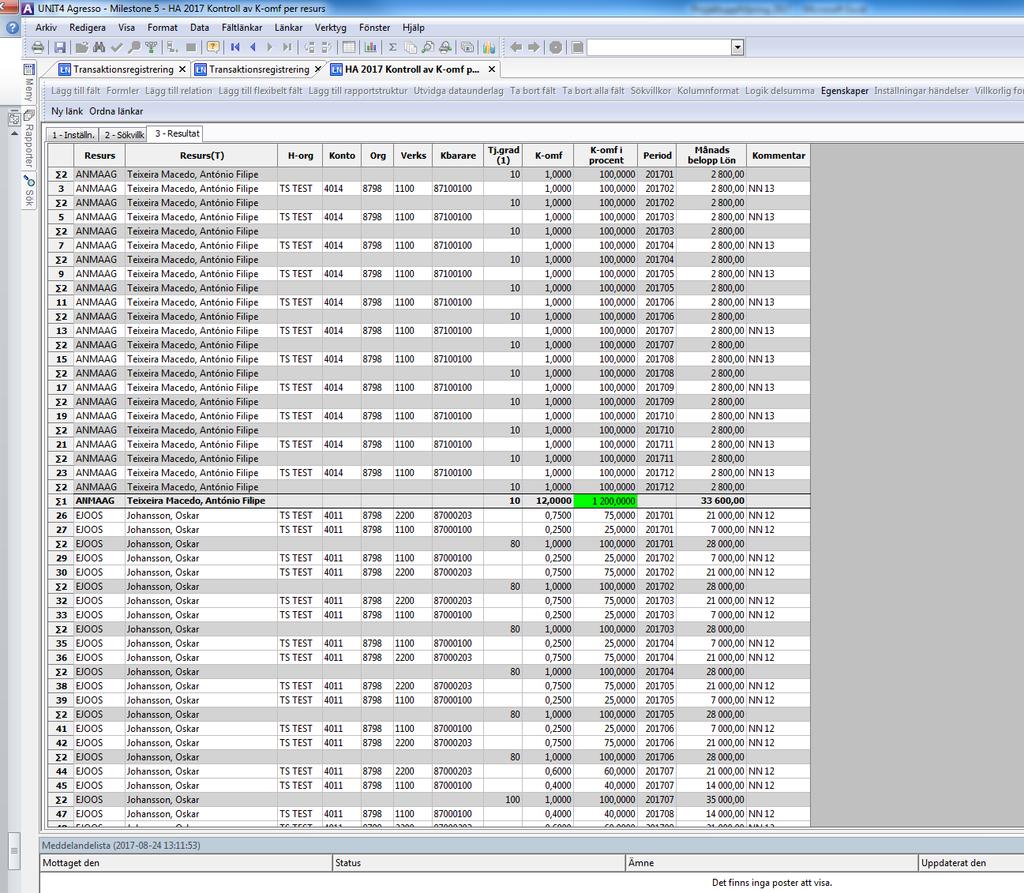The height and width of the screenshot is (893, 1024).
Task: Select the 3 - Resultat tab
Action: pyautogui.click(x=176, y=134)
